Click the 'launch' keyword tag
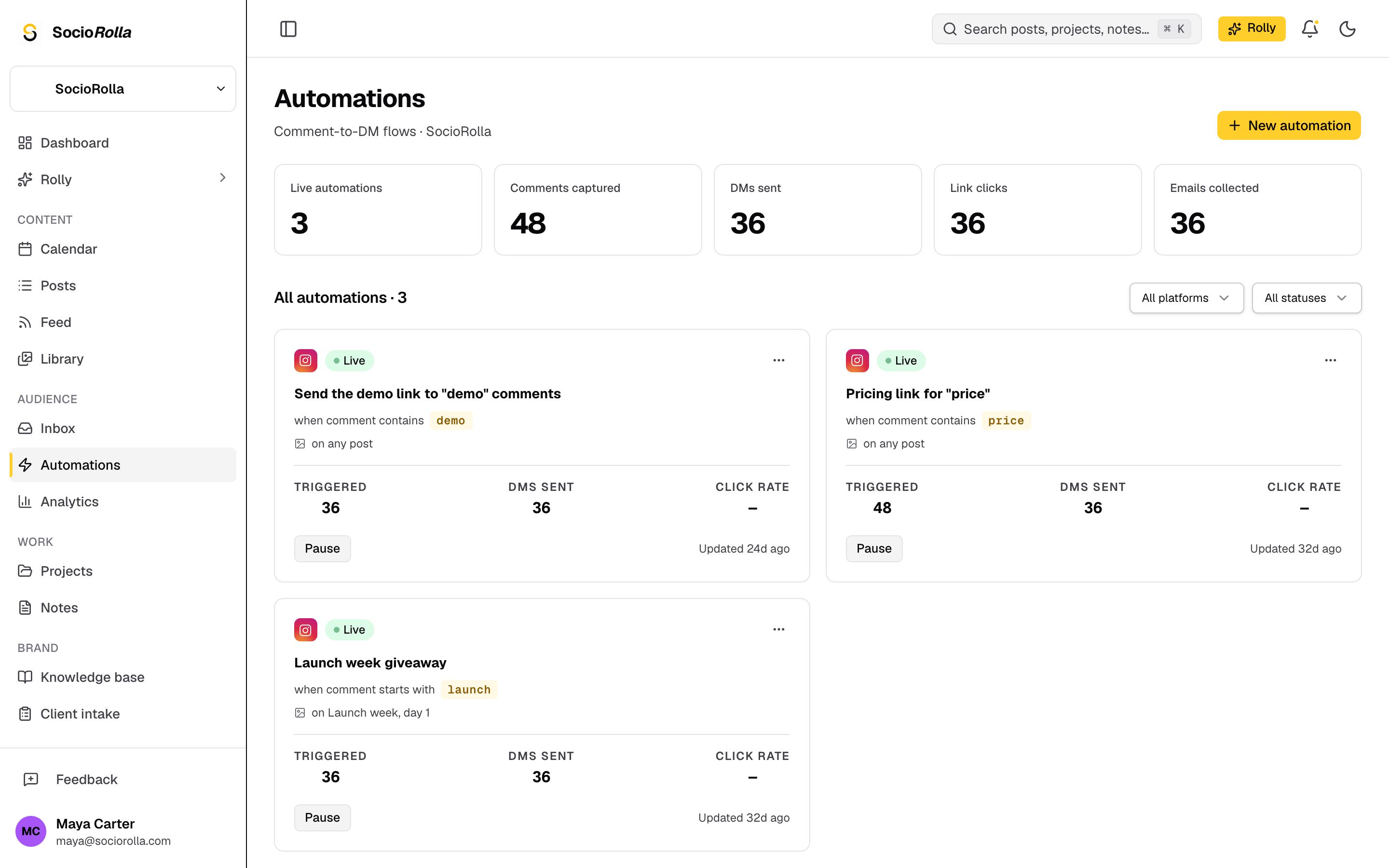Image resolution: width=1389 pixels, height=868 pixels. (469, 690)
